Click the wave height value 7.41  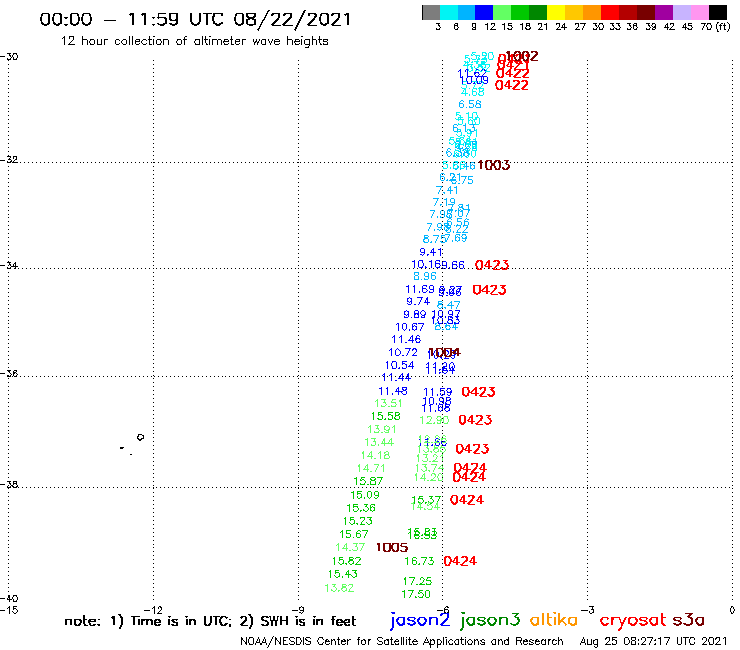pos(447,191)
